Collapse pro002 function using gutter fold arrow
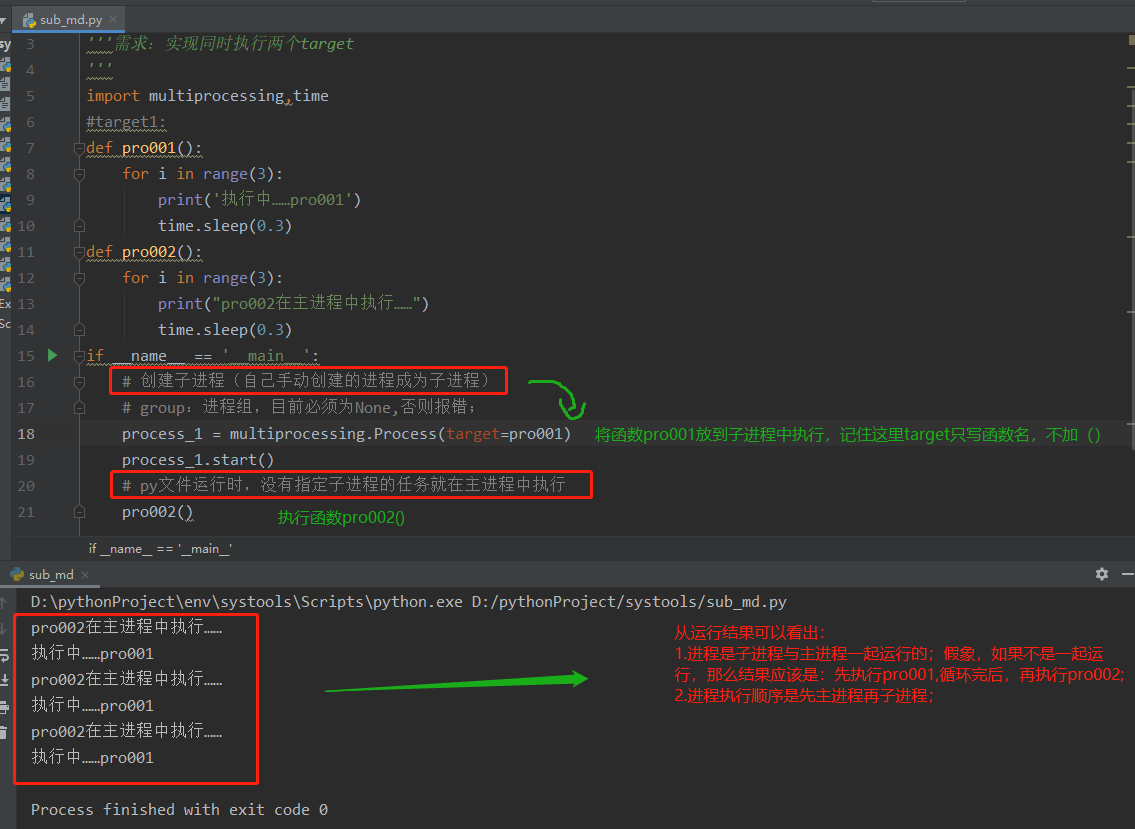This screenshot has height=829, width=1135. click(x=79, y=252)
